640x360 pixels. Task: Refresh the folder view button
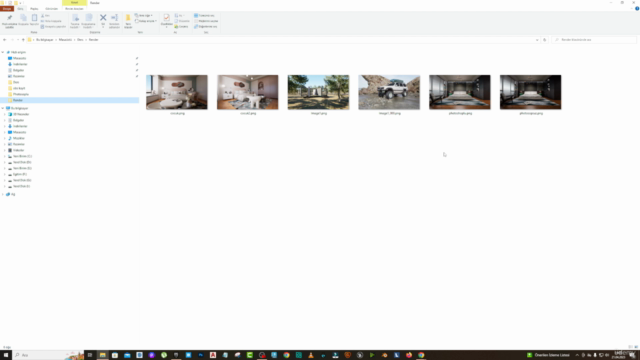click(544, 40)
